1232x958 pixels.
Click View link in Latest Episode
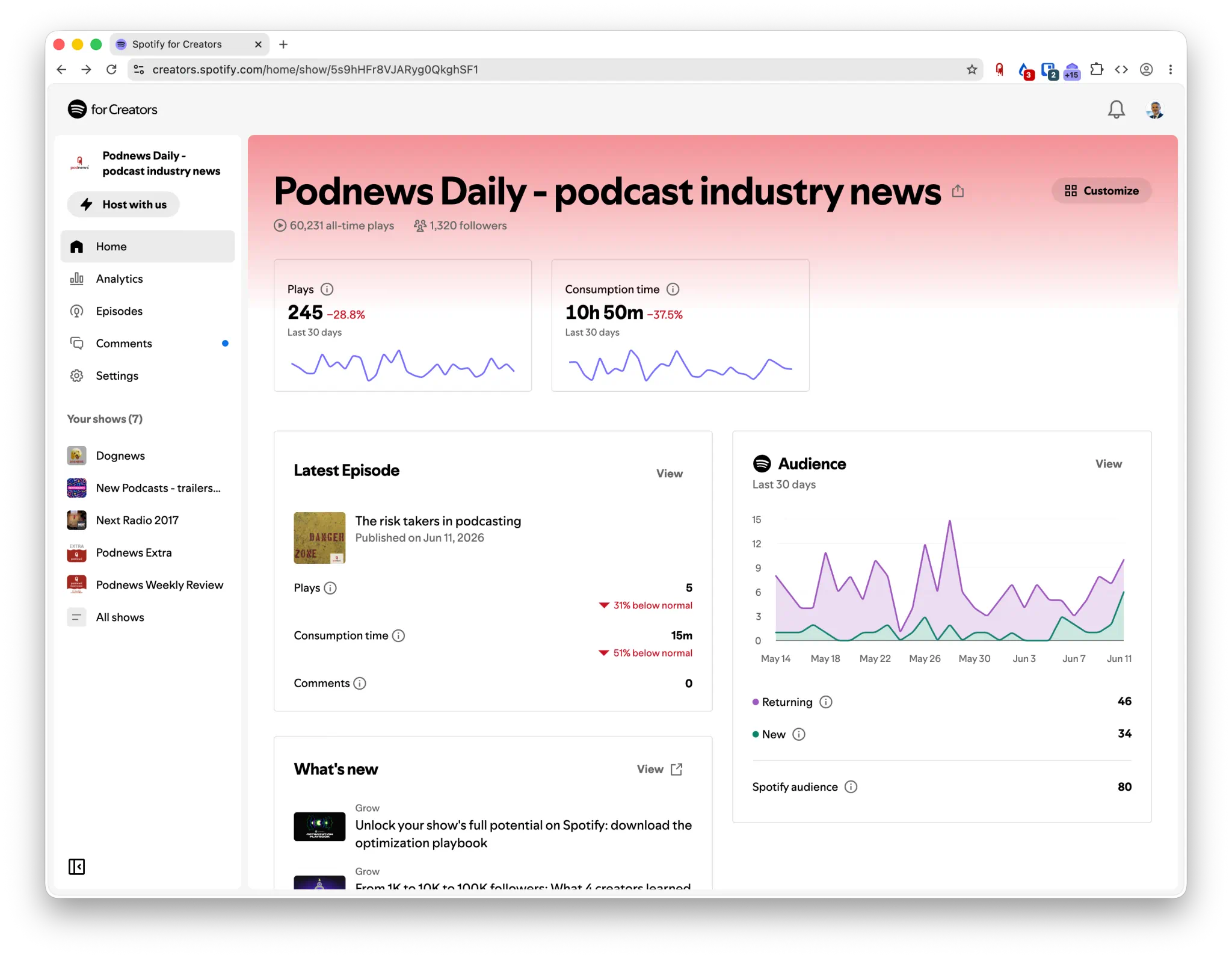coord(669,474)
